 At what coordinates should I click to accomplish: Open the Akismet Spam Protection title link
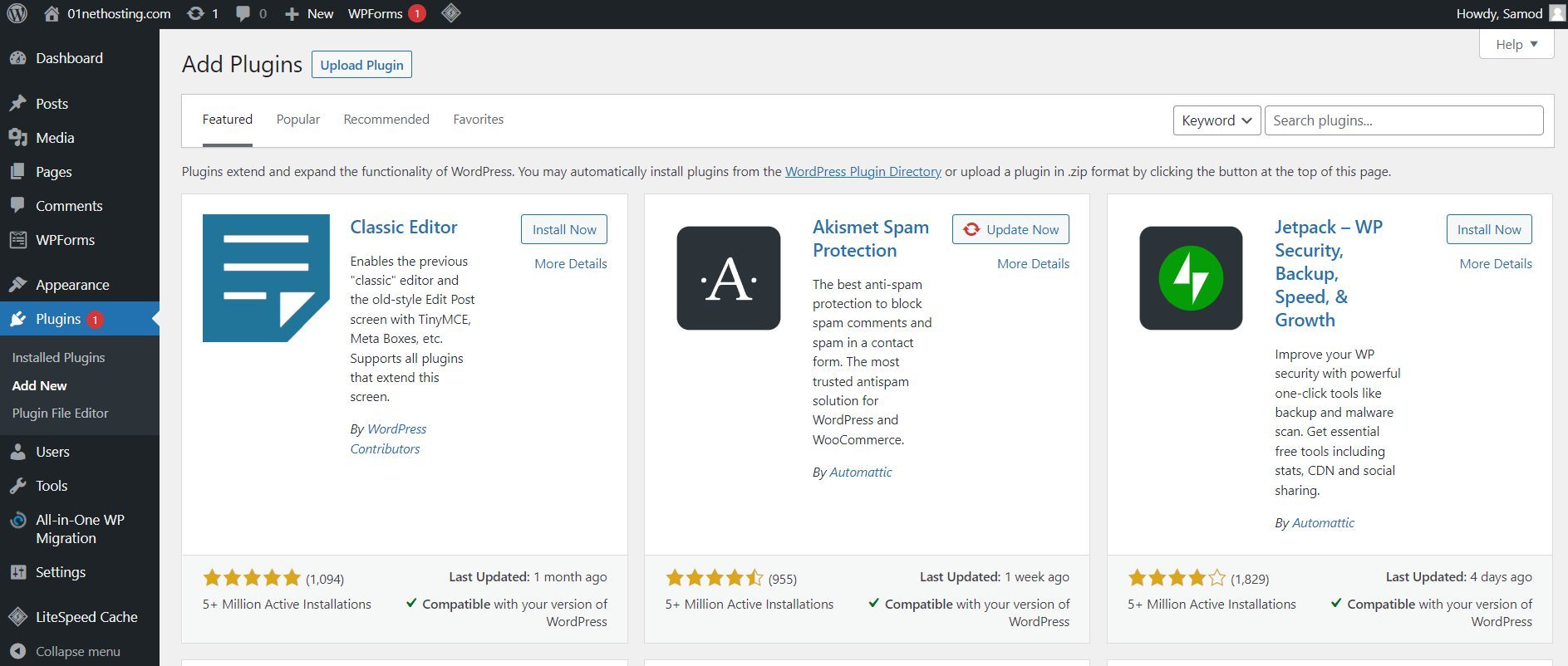pyautogui.click(x=871, y=238)
